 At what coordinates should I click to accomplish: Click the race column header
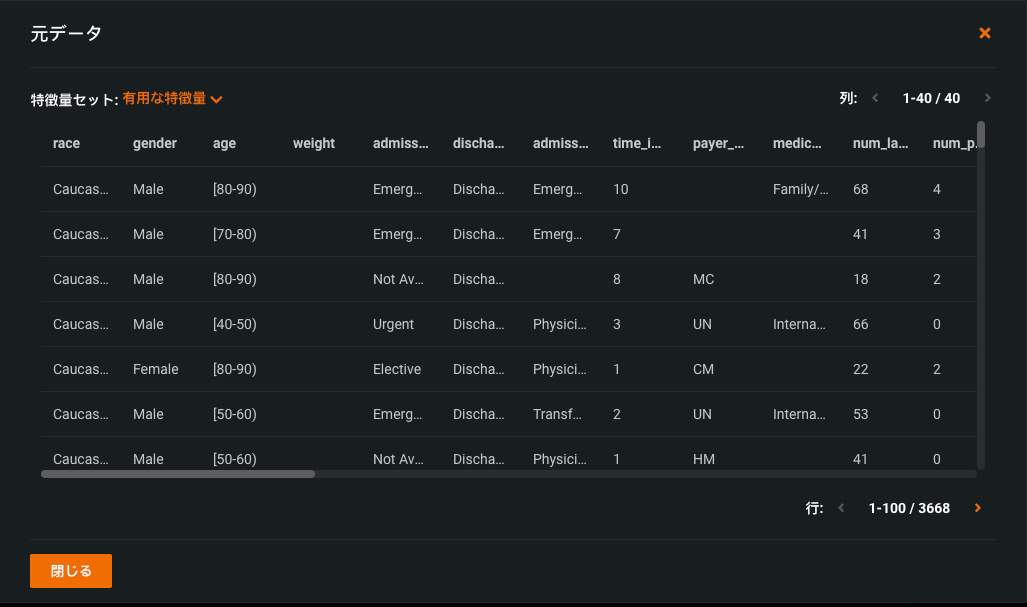[66, 144]
